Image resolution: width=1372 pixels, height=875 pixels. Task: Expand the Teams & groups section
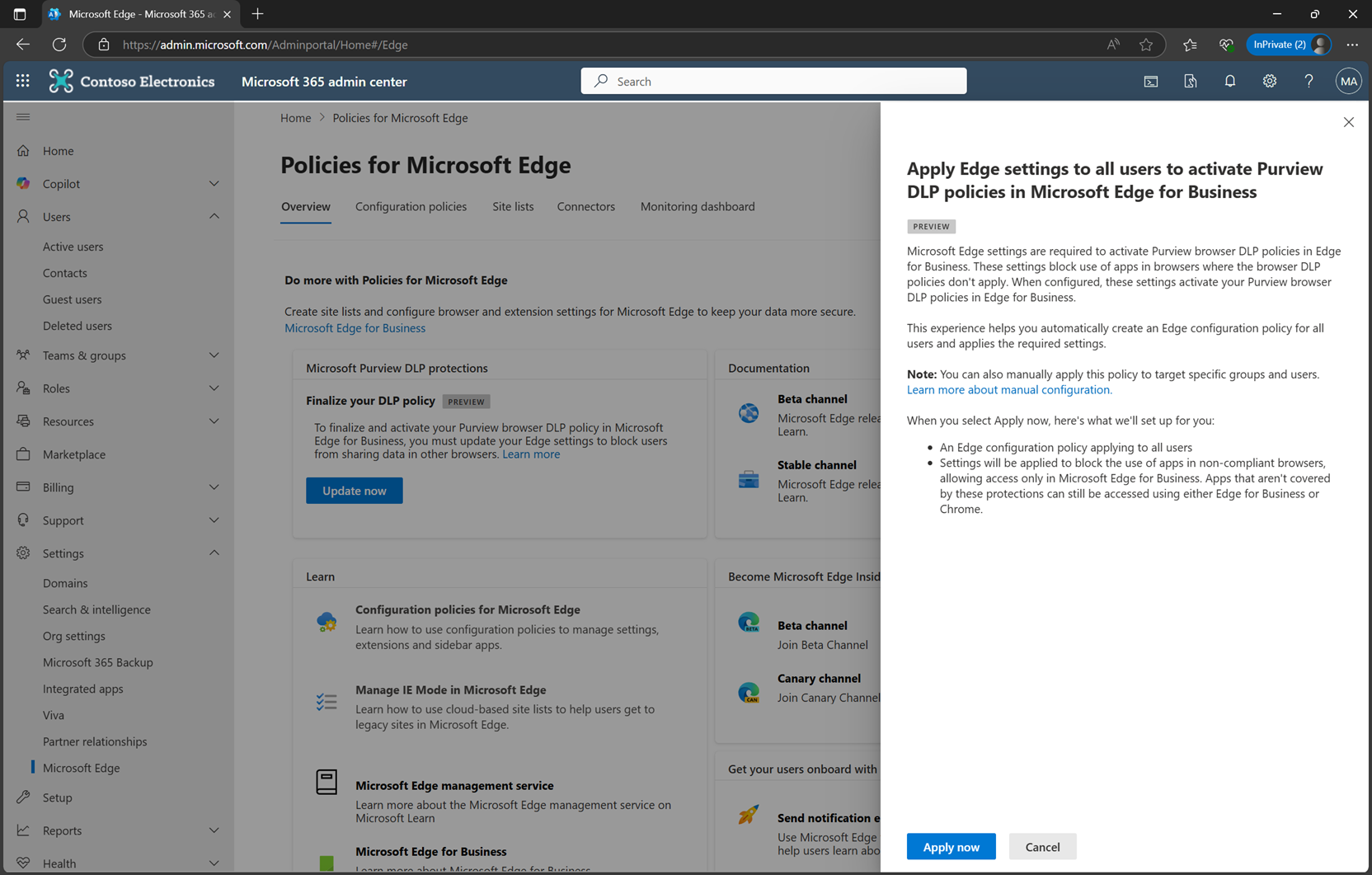(214, 355)
